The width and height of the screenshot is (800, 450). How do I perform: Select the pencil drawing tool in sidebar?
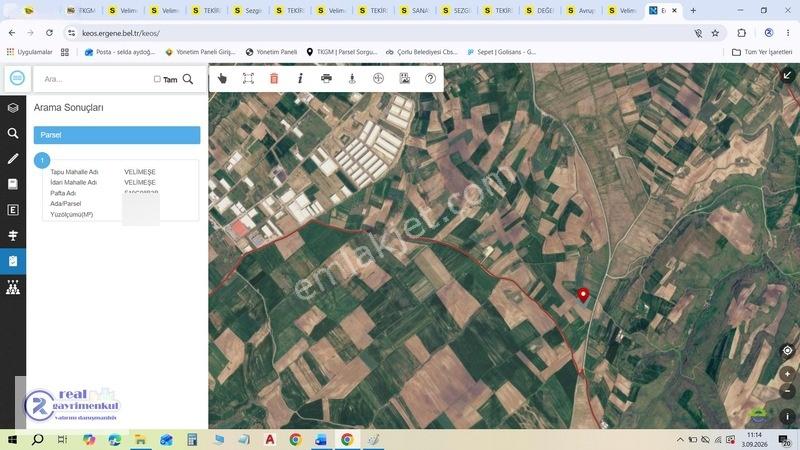pyautogui.click(x=13, y=159)
